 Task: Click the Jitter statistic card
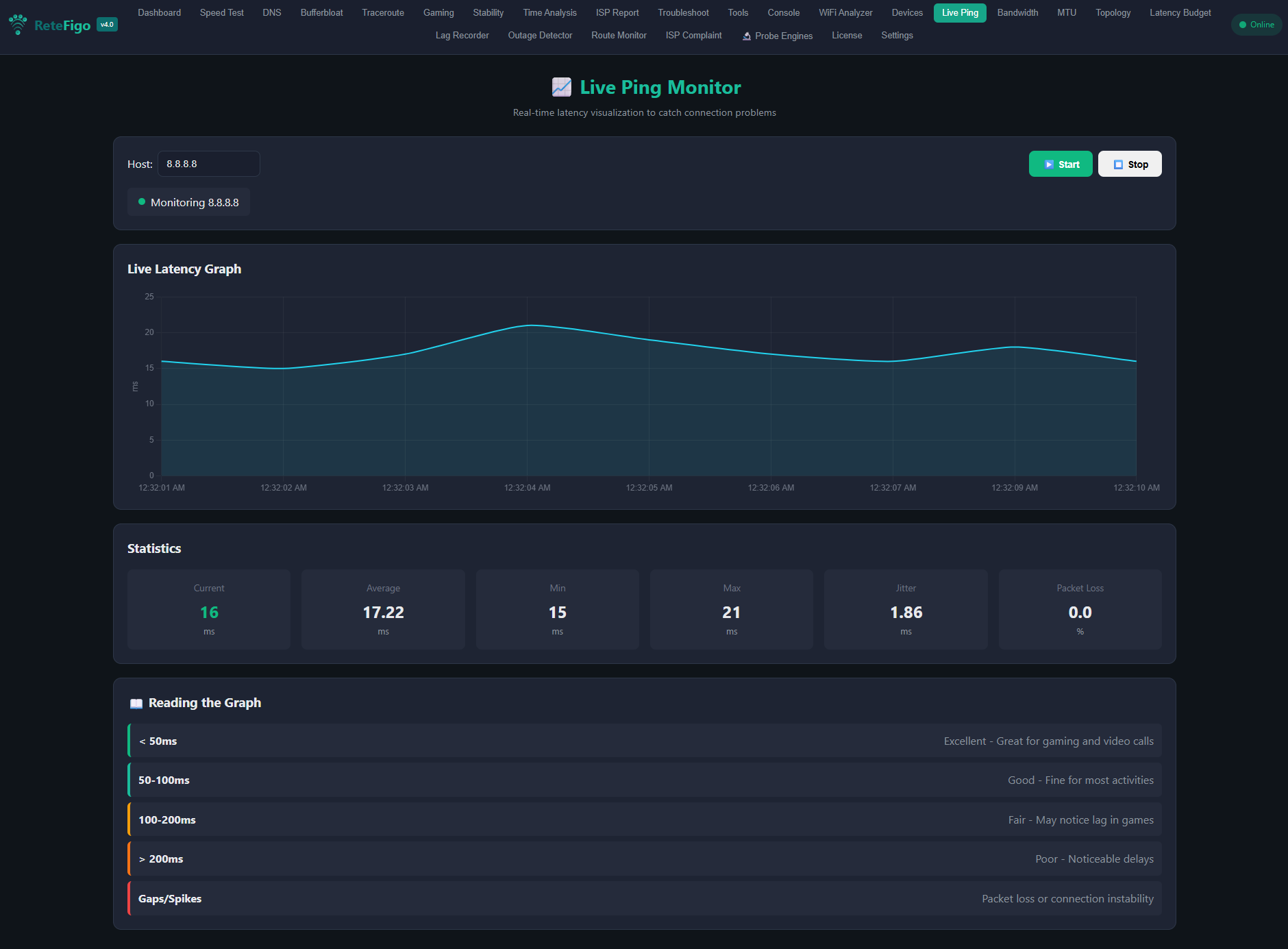(x=906, y=609)
